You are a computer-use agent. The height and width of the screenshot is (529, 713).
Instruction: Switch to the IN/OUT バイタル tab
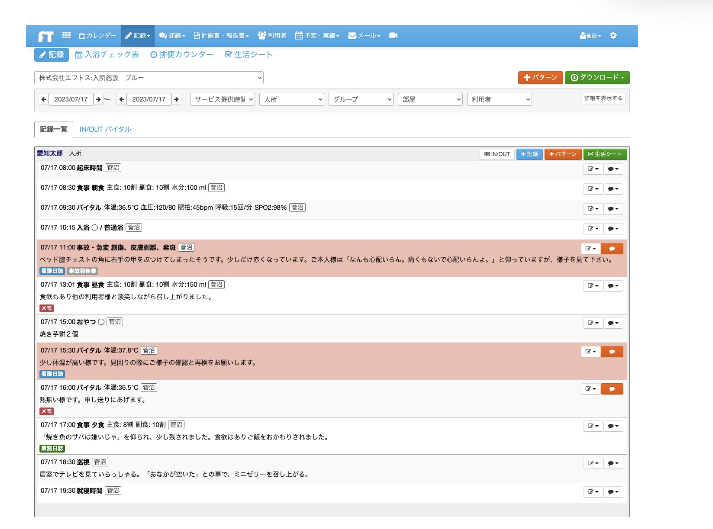pos(105,129)
